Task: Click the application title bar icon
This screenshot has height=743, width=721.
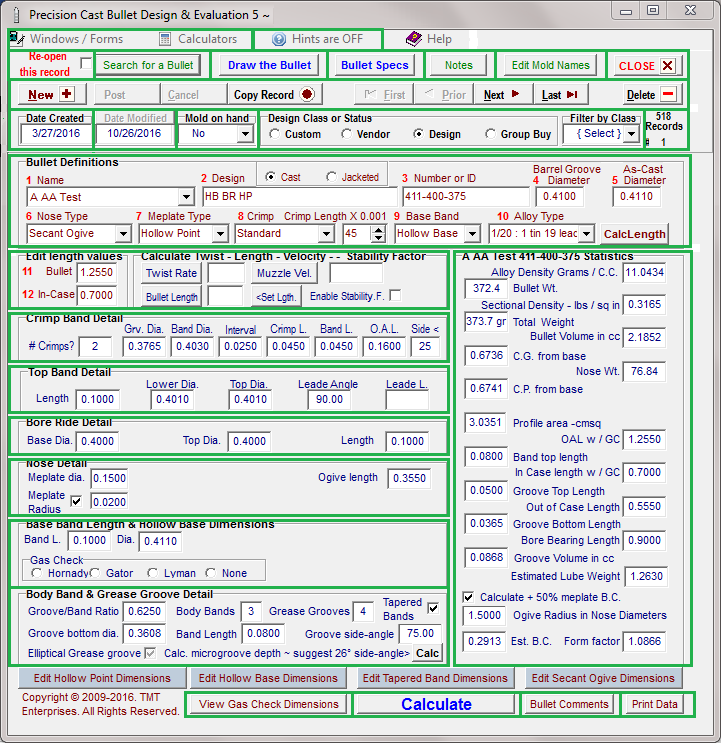Action: [17, 15]
